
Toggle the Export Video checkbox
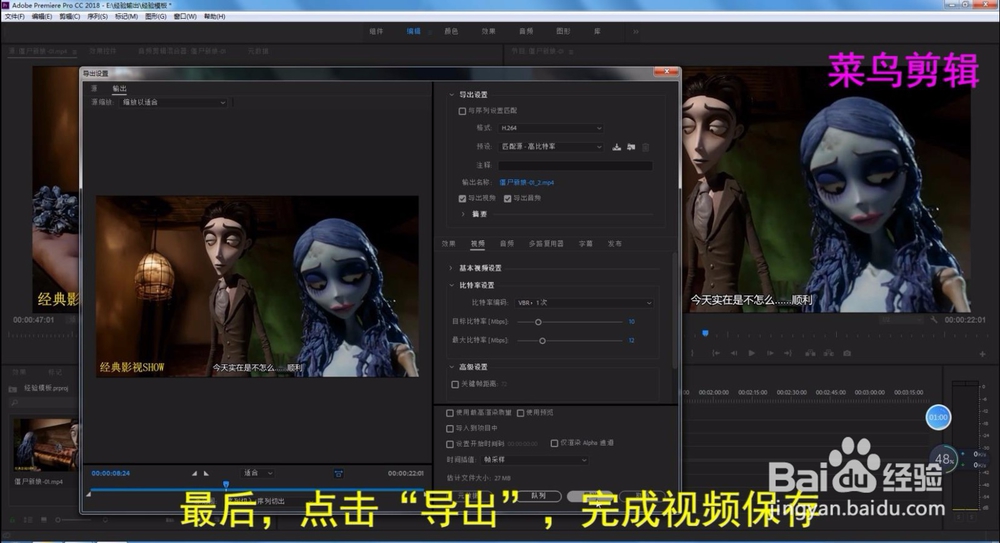[462, 198]
